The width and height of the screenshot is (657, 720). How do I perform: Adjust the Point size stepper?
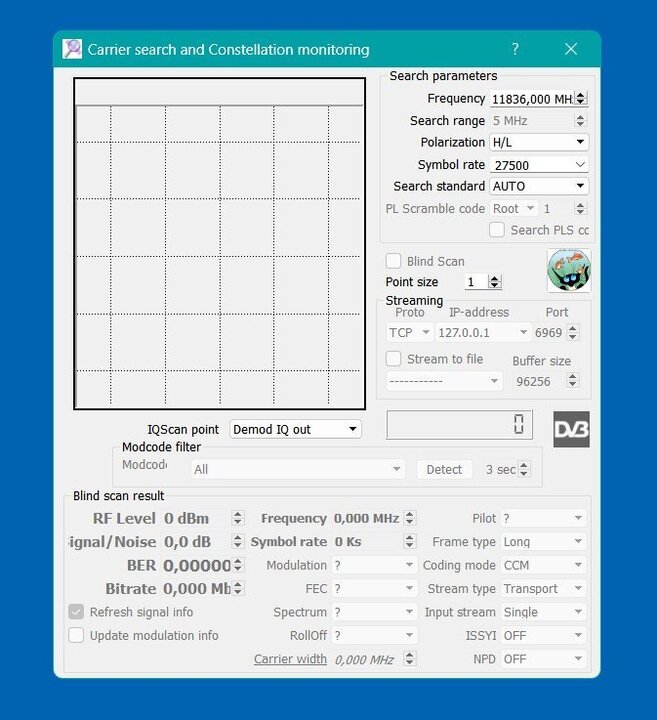[x=494, y=282]
